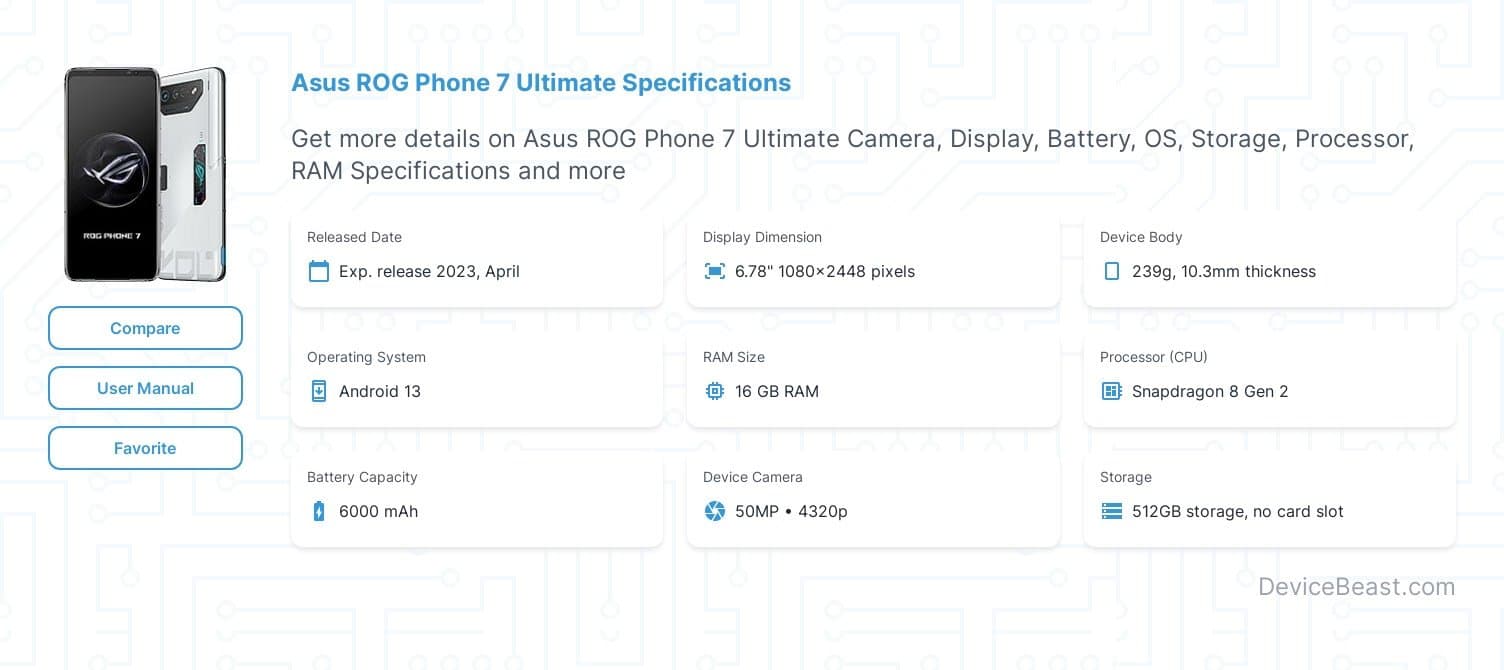Image resolution: width=1504 pixels, height=670 pixels.
Task: Select the RAM chip icon in RAM Size
Action: [x=715, y=391]
